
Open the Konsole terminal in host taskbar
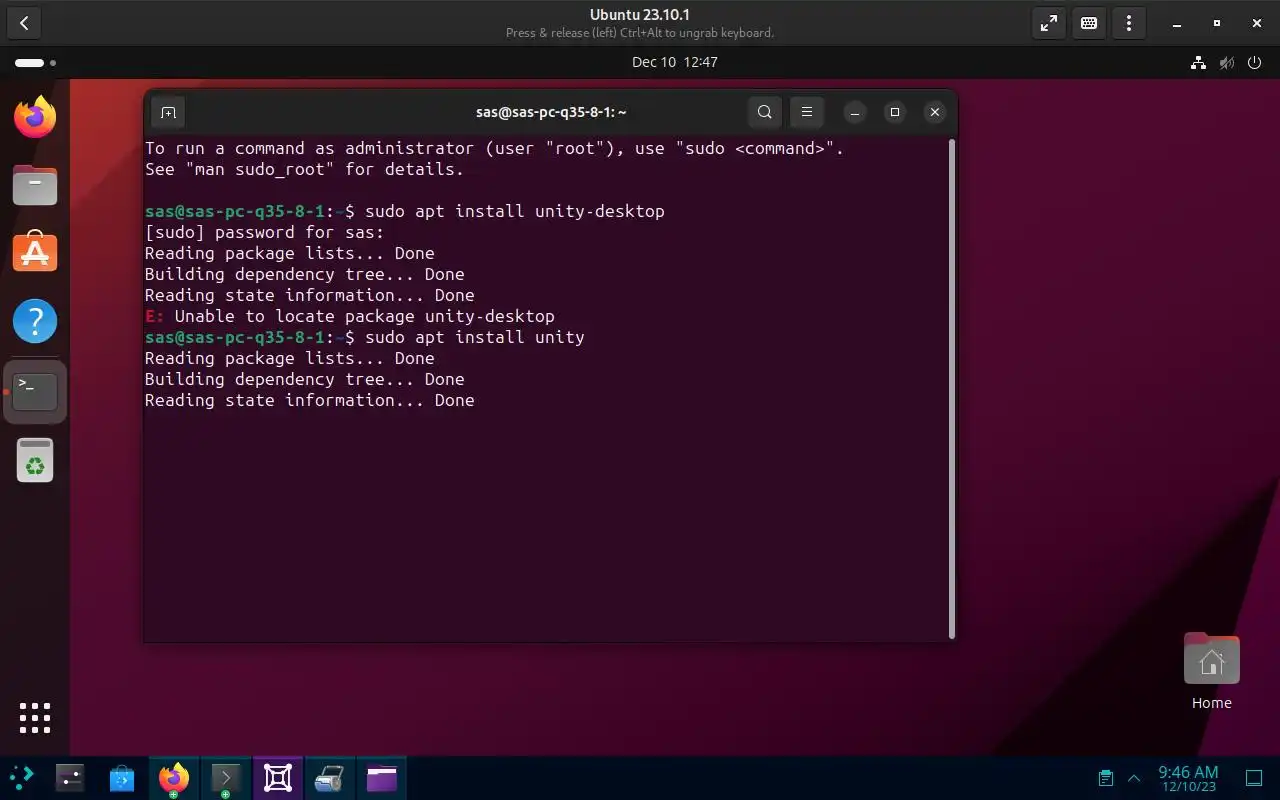[x=226, y=777]
